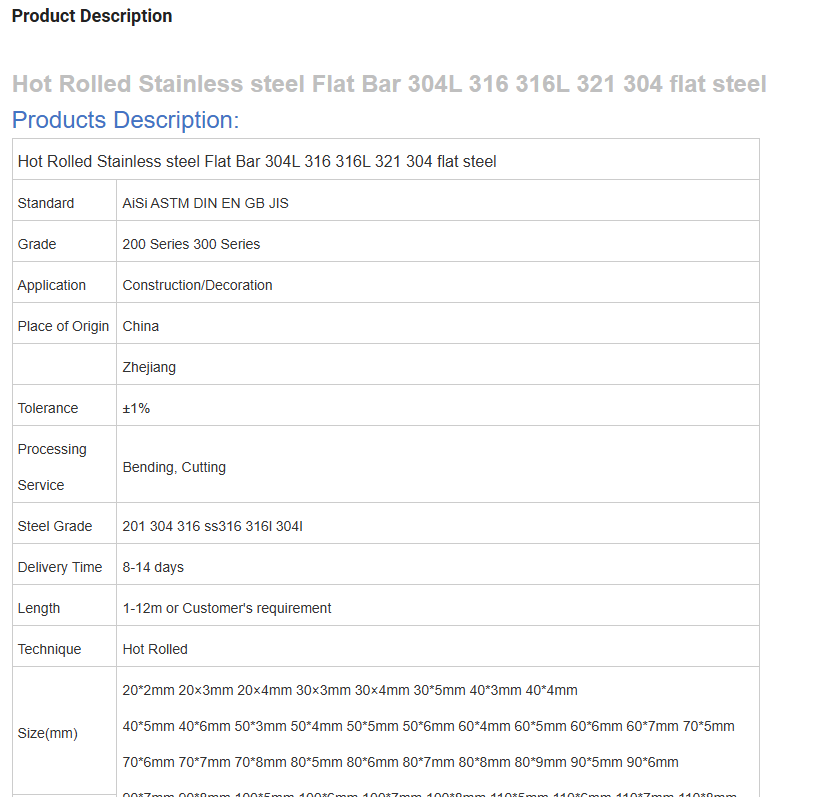Click the '201 304 316 ss316' steel grade value
This screenshot has width=836, height=797.
pyautogui.click(x=212, y=526)
